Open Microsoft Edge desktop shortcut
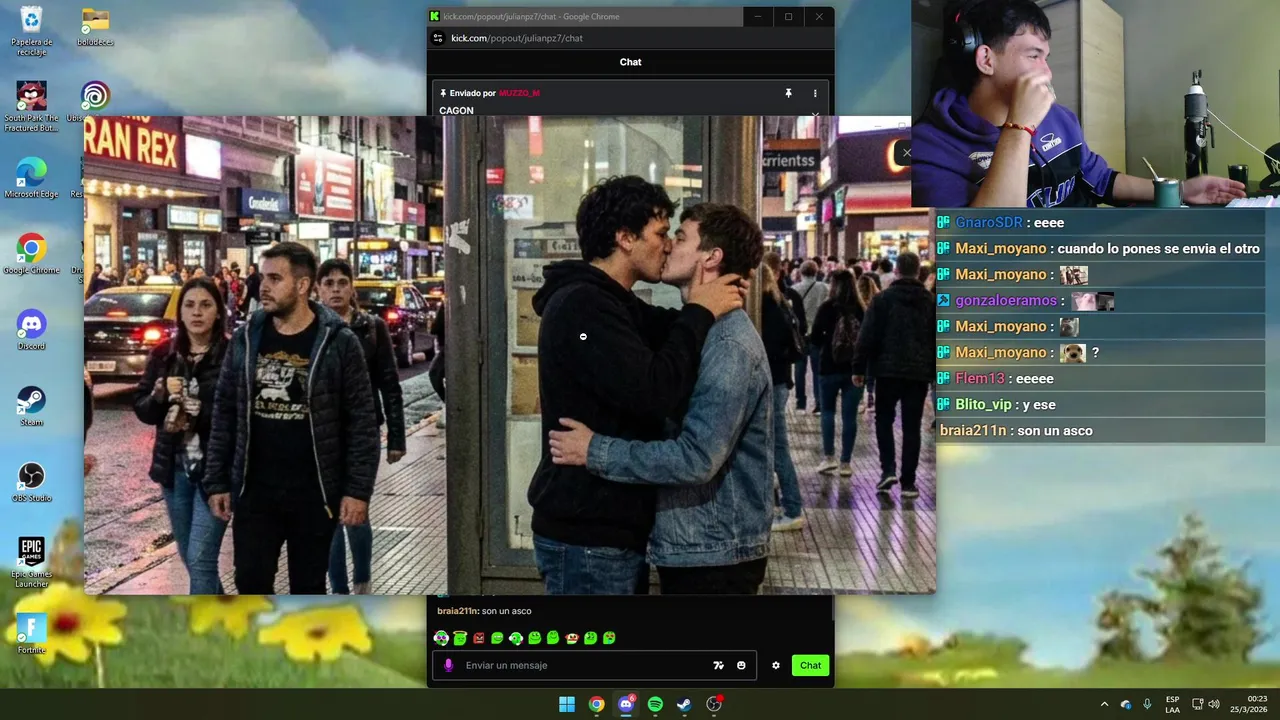1280x720 pixels. point(31,178)
